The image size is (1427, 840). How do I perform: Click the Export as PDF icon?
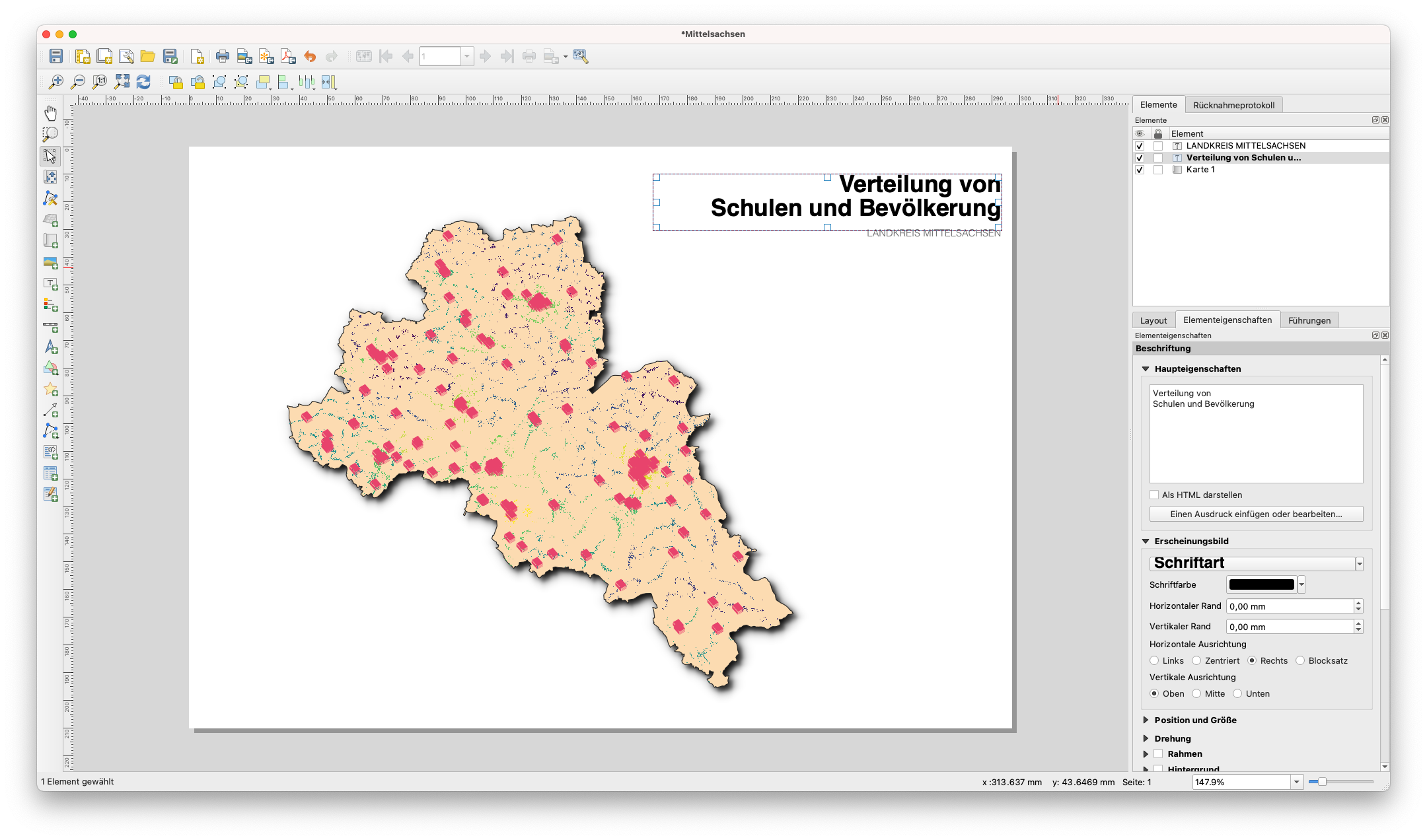(x=288, y=57)
